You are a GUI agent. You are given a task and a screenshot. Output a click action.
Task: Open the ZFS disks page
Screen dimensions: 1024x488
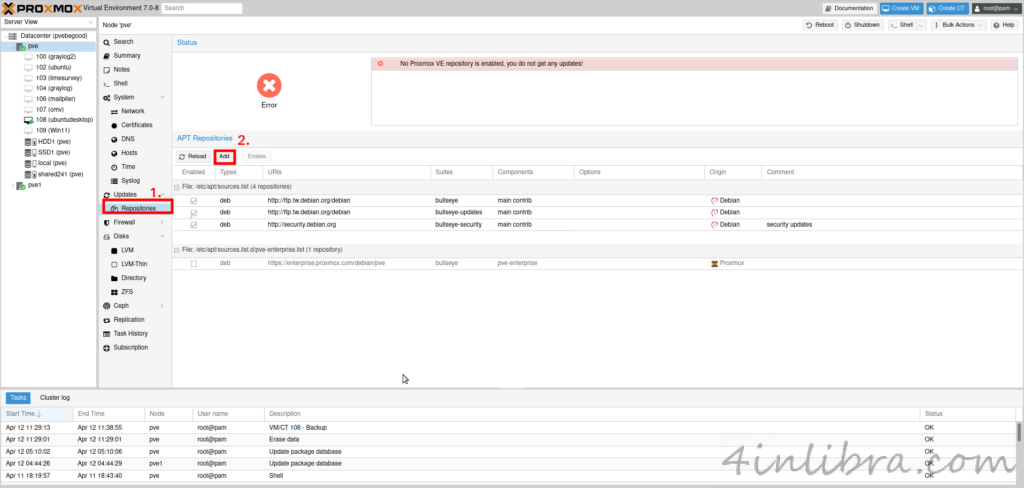click(128, 291)
